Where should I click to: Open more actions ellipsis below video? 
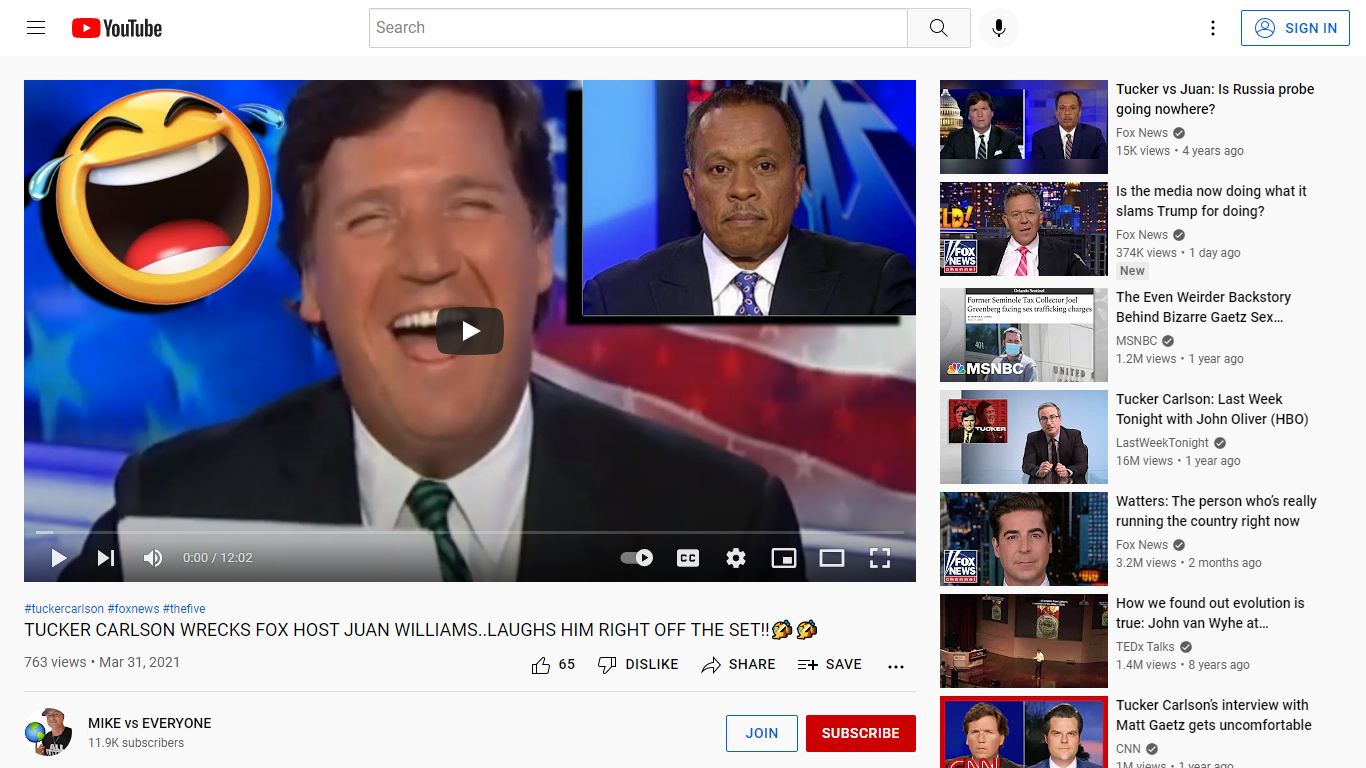pos(896,666)
